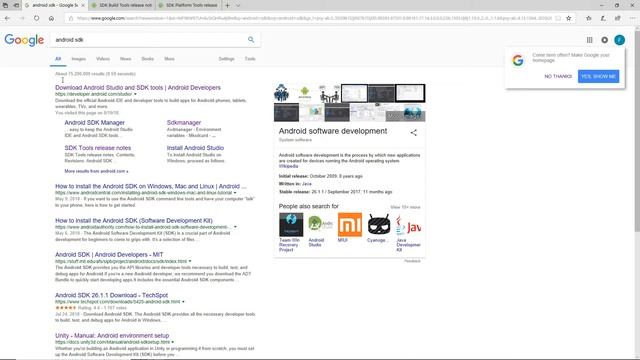This screenshot has height=360, width=640.
Task: Switch to SDK Build Tools release notes tab
Action: (122, 5)
